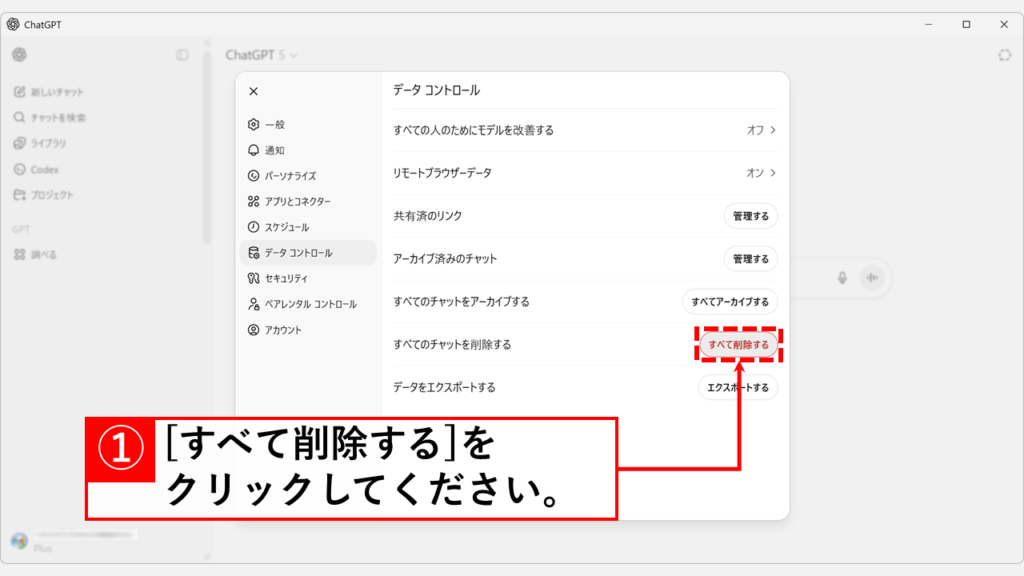Click the settings dialog close X icon
Viewport: 1024px width, 576px height.
click(x=253, y=91)
